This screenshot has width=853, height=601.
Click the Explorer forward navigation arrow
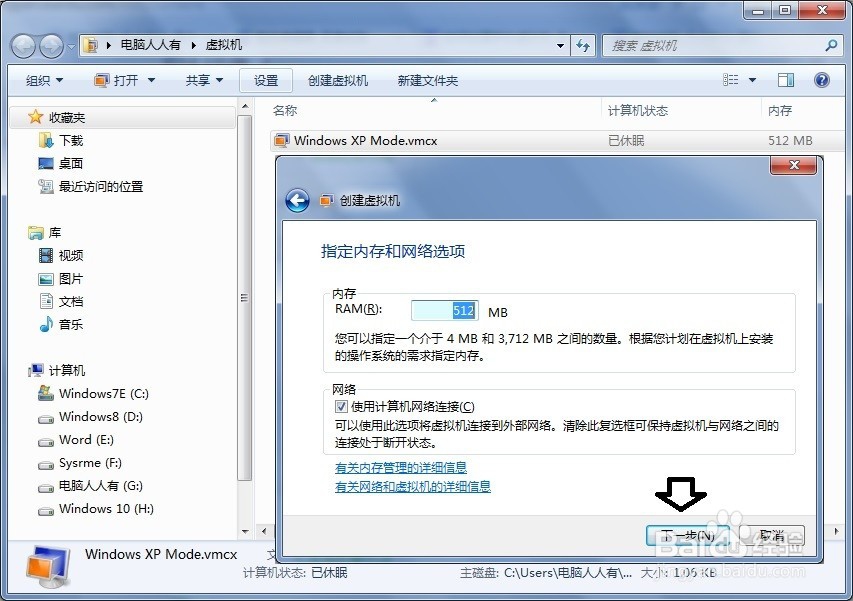point(51,46)
